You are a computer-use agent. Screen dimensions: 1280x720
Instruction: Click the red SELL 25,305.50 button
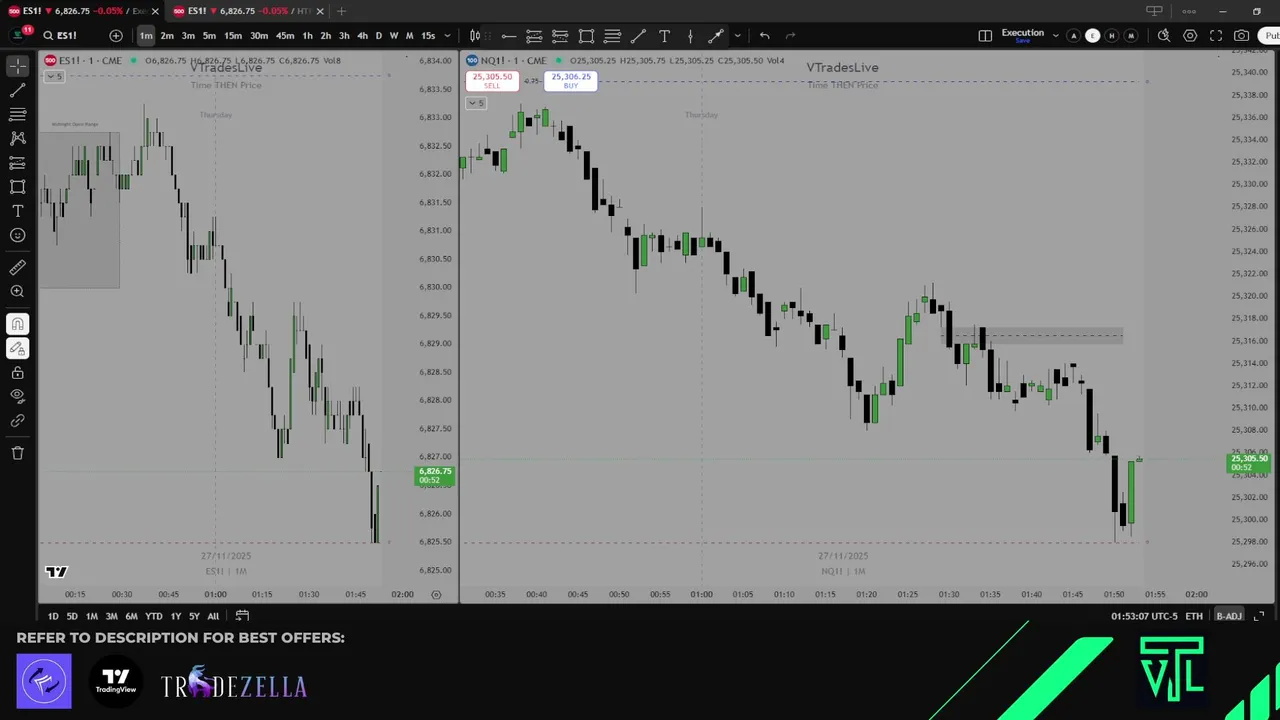(x=492, y=80)
